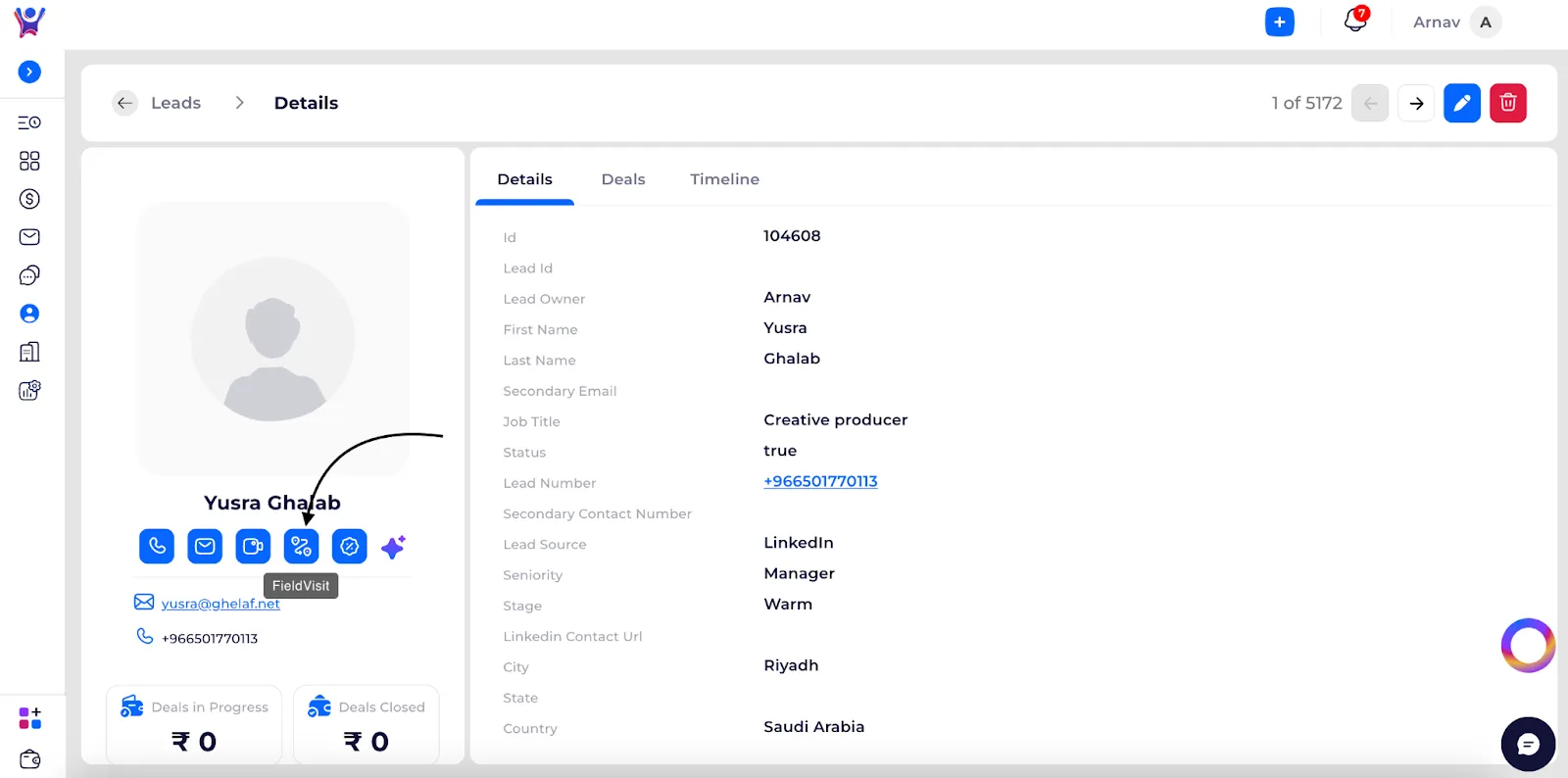Click the lead's profile avatar placeholder
1568x778 pixels.
click(272, 339)
